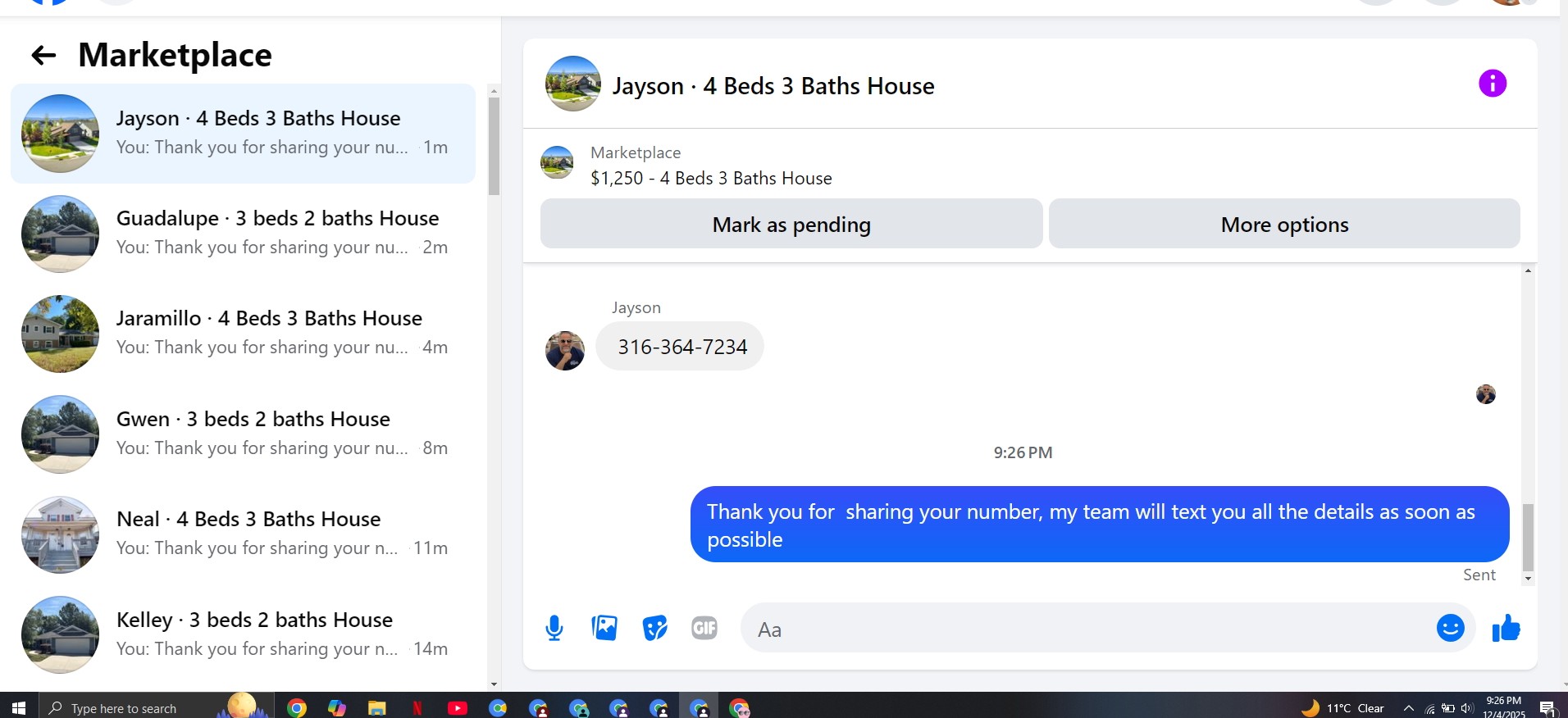The height and width of the screenshot is (718, 1568).
Task: Click the conversation list scrollbar thumb
Action: pyautogui.click(x=494, y=146)
